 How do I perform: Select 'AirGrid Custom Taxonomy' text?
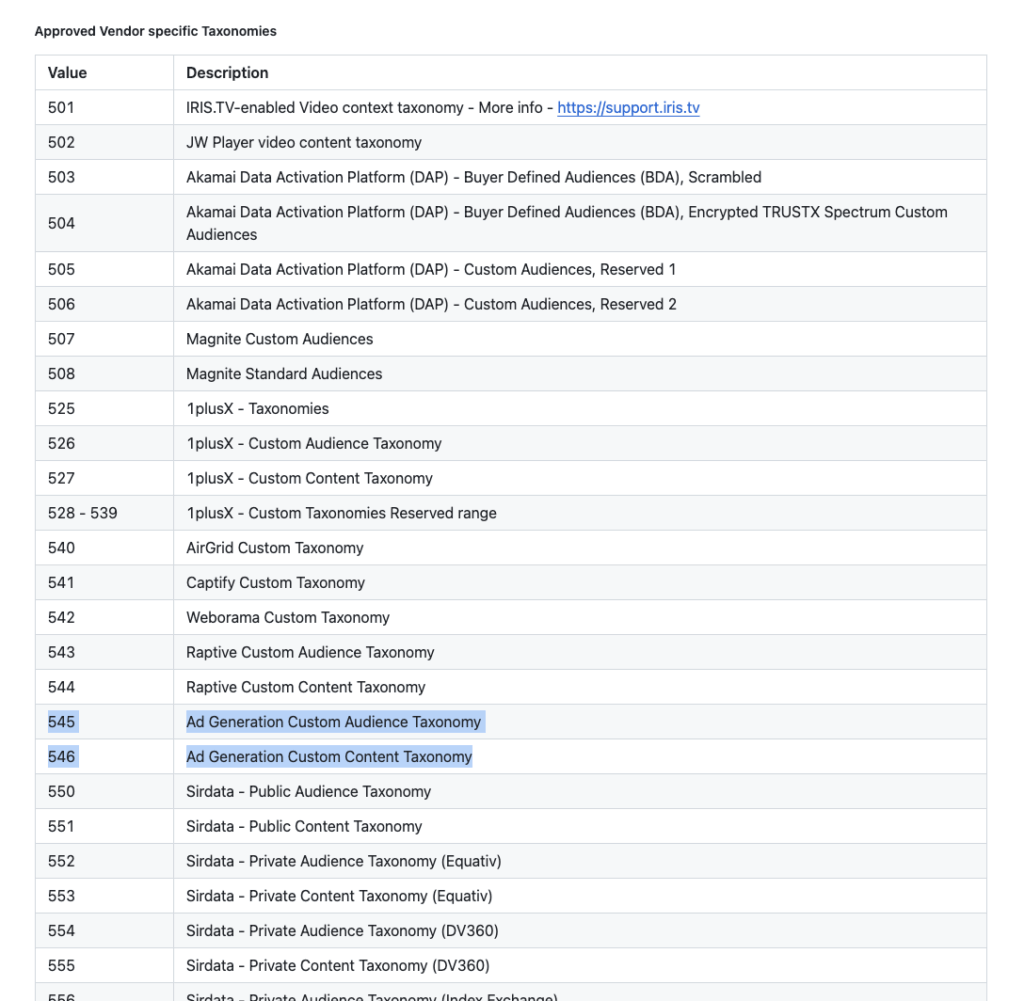pos(274,548)
